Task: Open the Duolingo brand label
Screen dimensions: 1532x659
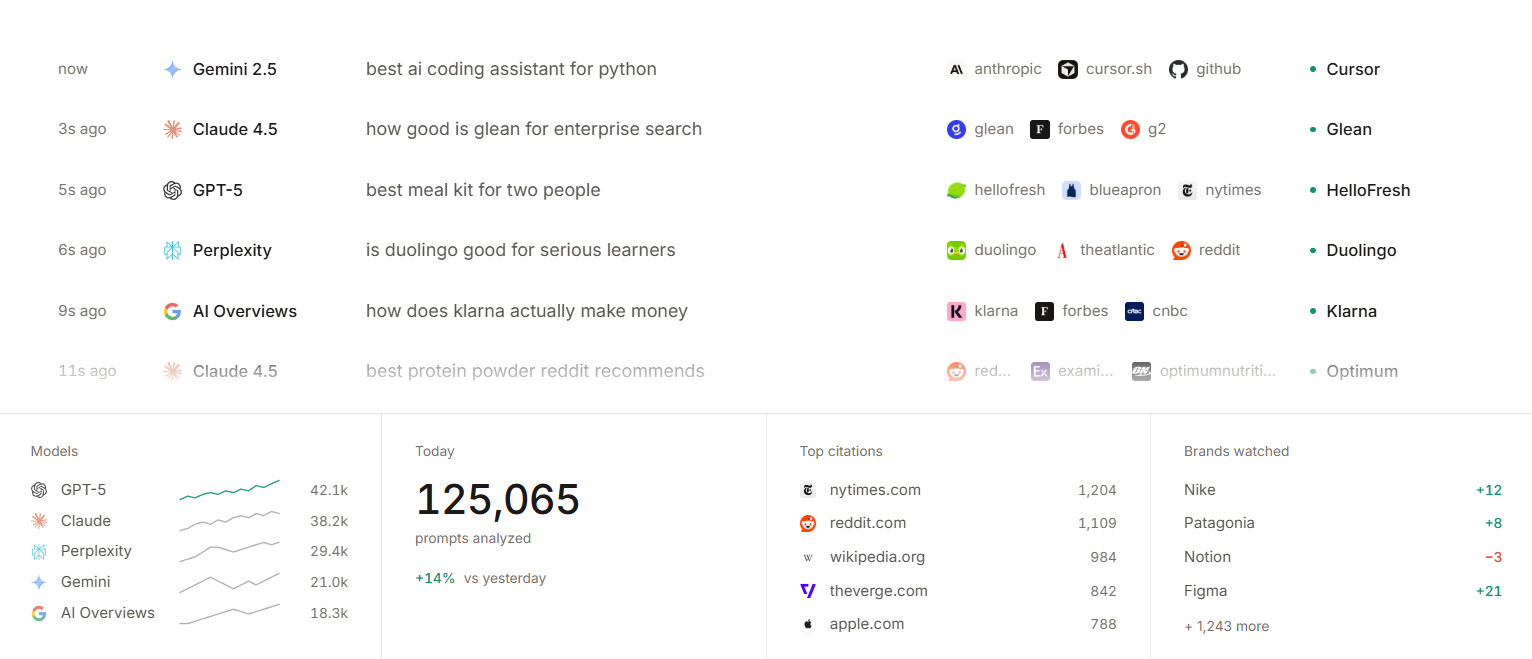Action: [x=1361, y=250]
